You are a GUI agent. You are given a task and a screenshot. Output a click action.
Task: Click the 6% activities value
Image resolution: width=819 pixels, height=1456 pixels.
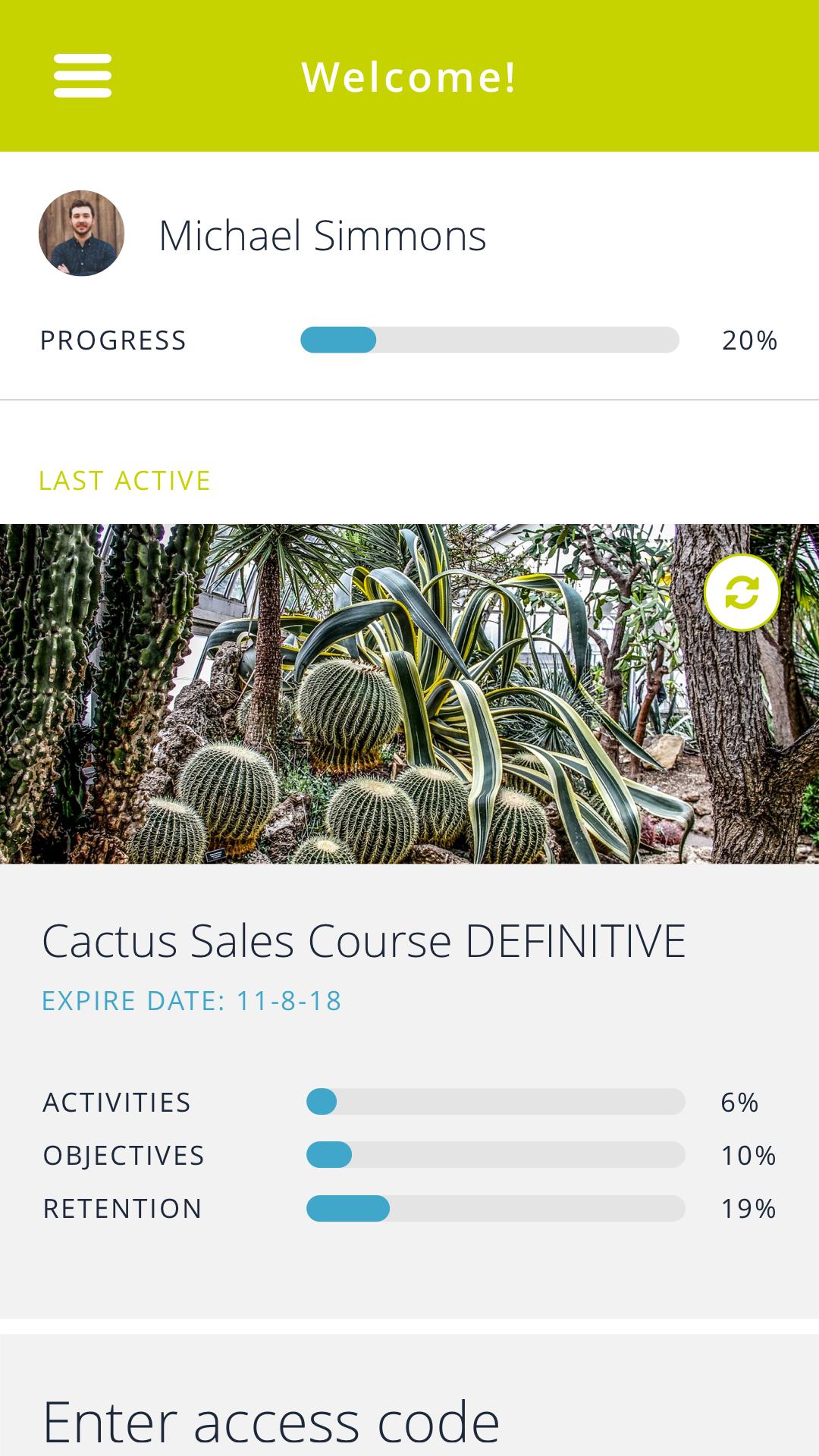(739, 1103)
